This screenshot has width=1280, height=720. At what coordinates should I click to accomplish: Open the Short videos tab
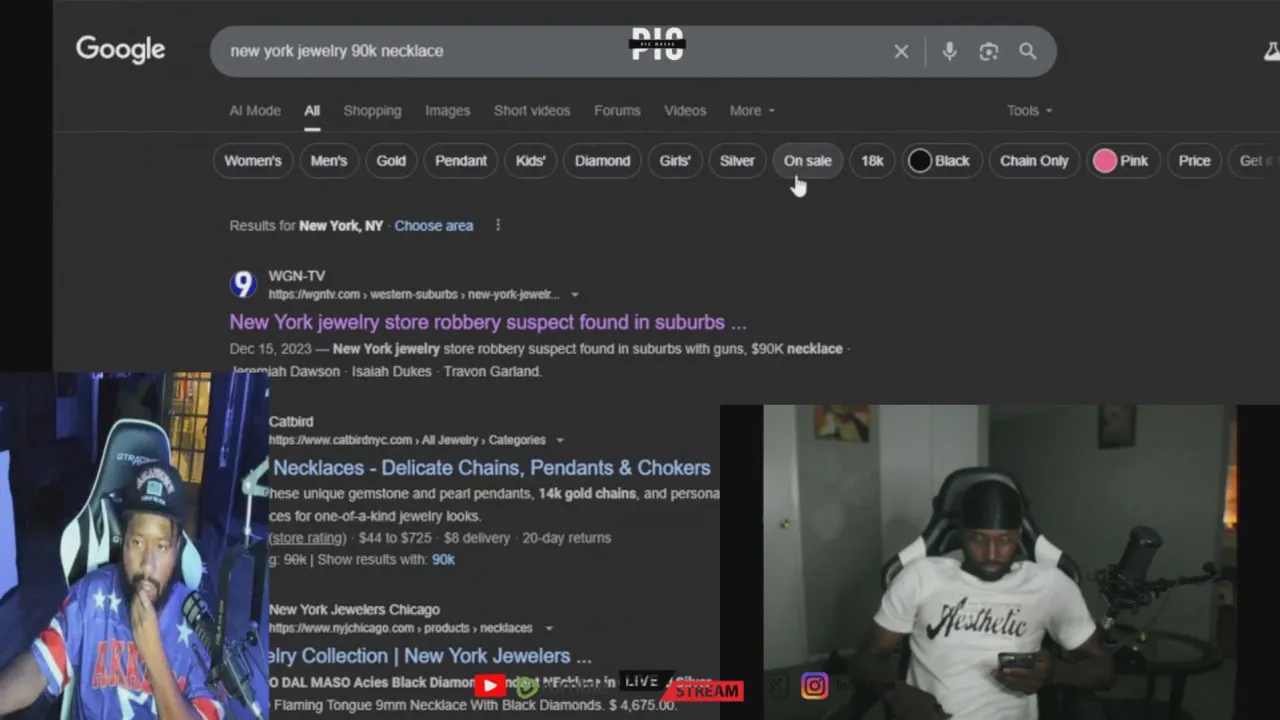click(532, 111)
